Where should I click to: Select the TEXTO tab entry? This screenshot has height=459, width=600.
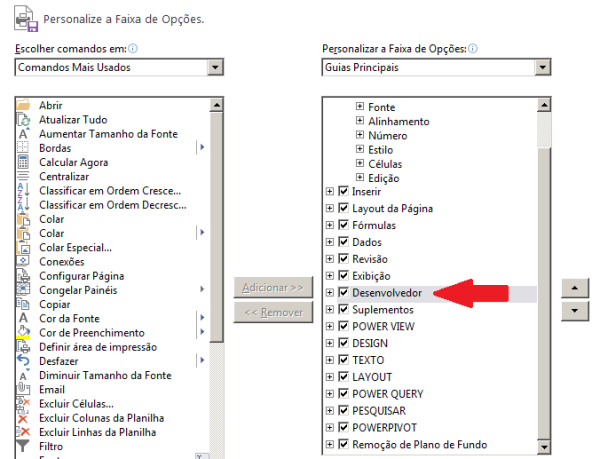point(368,360)
